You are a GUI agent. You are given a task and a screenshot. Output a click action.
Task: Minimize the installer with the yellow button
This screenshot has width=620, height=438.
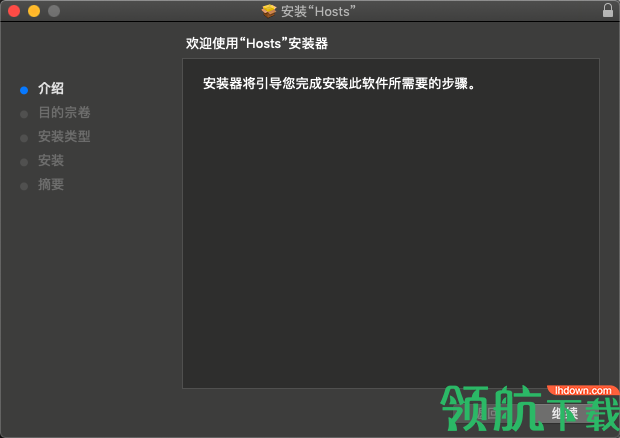[x=34, y=11]
